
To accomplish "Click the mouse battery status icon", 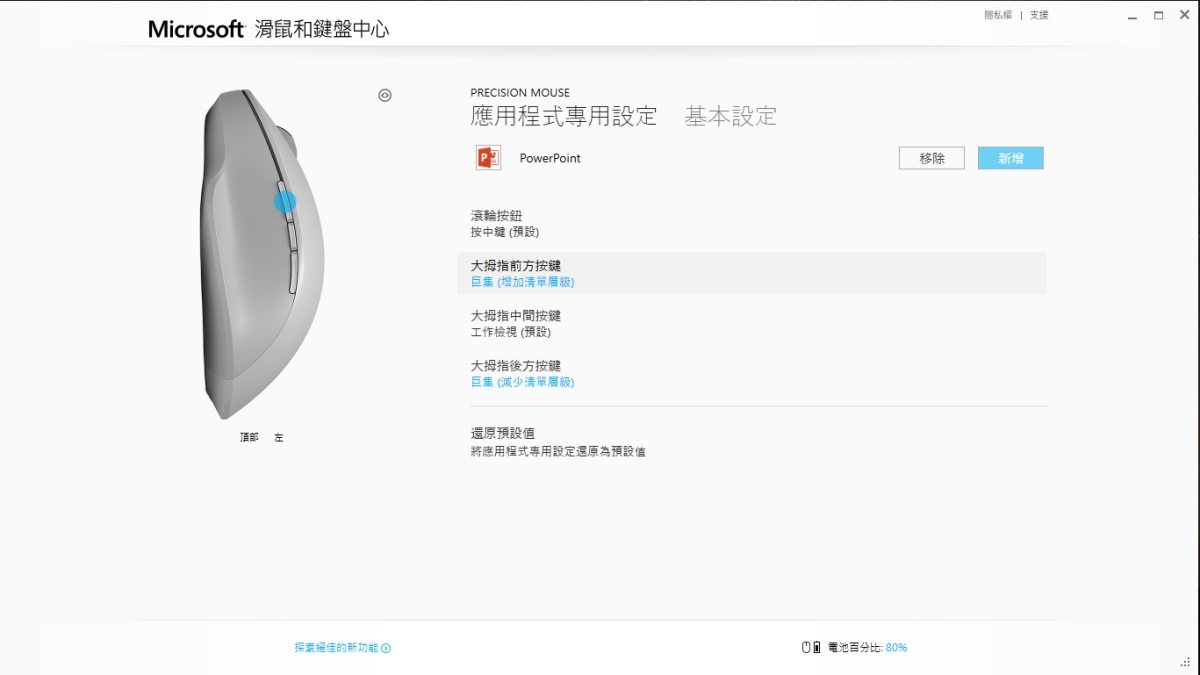I will click(x=810, y=648).
